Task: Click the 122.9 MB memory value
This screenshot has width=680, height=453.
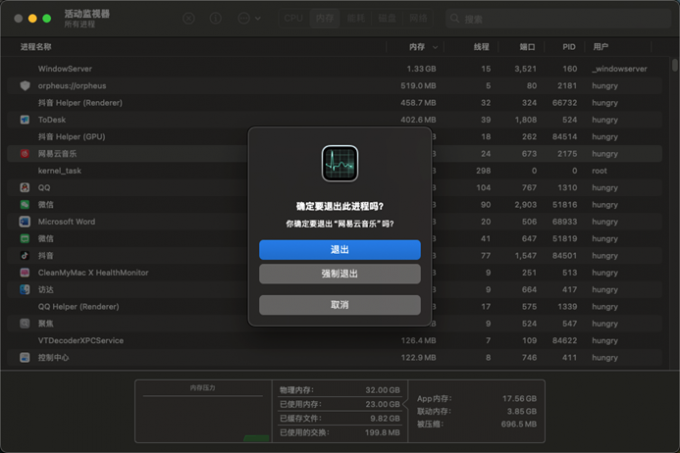Action: coord(418,358)
